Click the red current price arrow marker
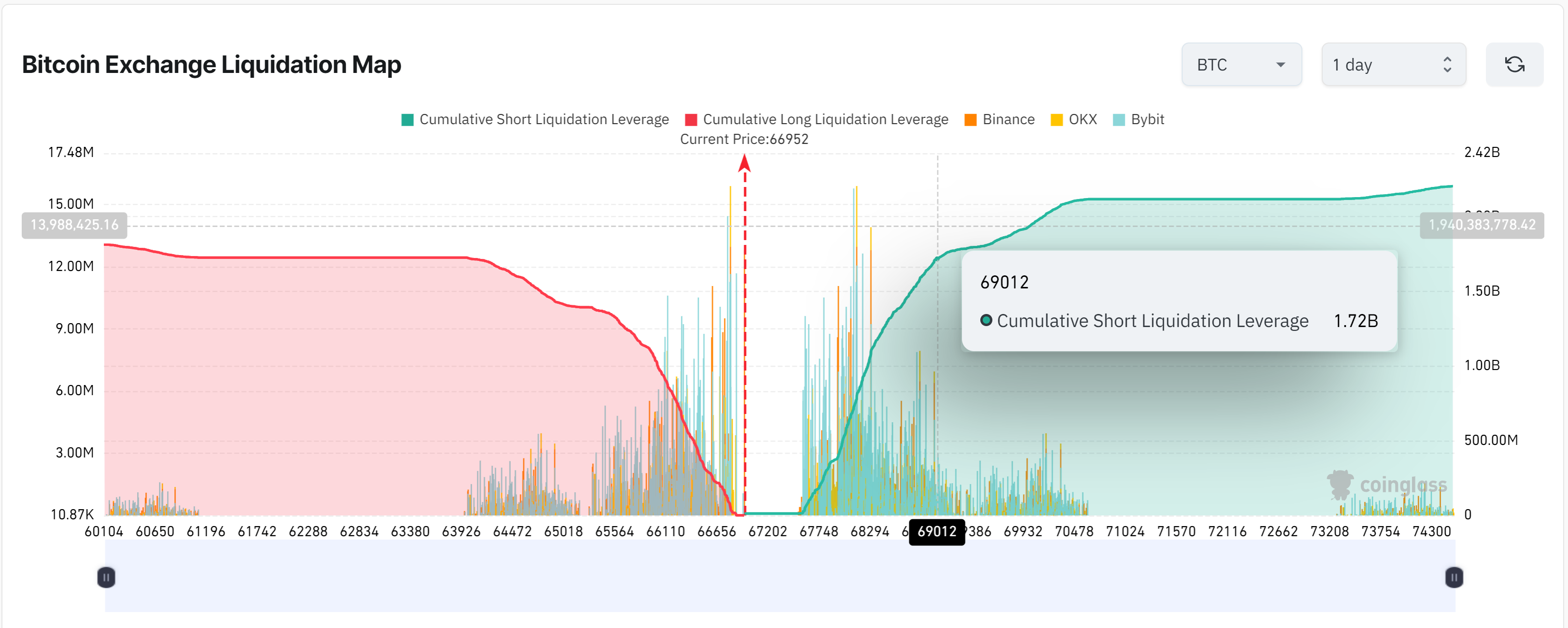The height and width of the screenshot is (628, 1568). coord(745,163)
